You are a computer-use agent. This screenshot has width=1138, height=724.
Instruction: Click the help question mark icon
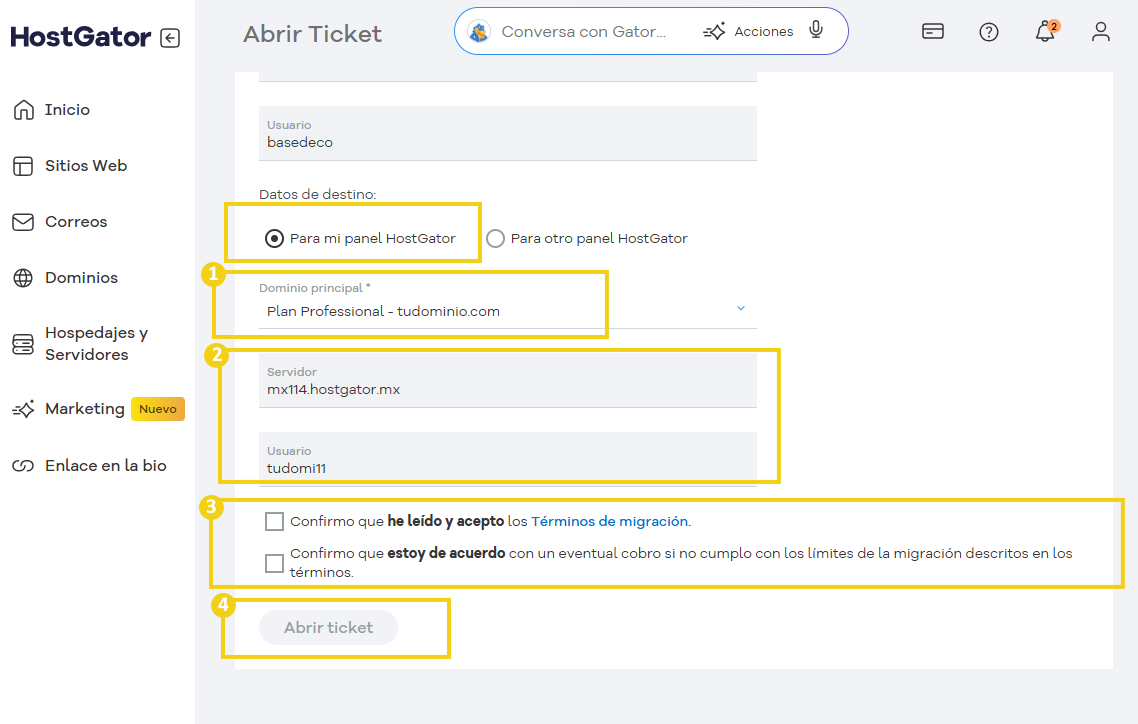pyautogui.click(x=989, y=32)
